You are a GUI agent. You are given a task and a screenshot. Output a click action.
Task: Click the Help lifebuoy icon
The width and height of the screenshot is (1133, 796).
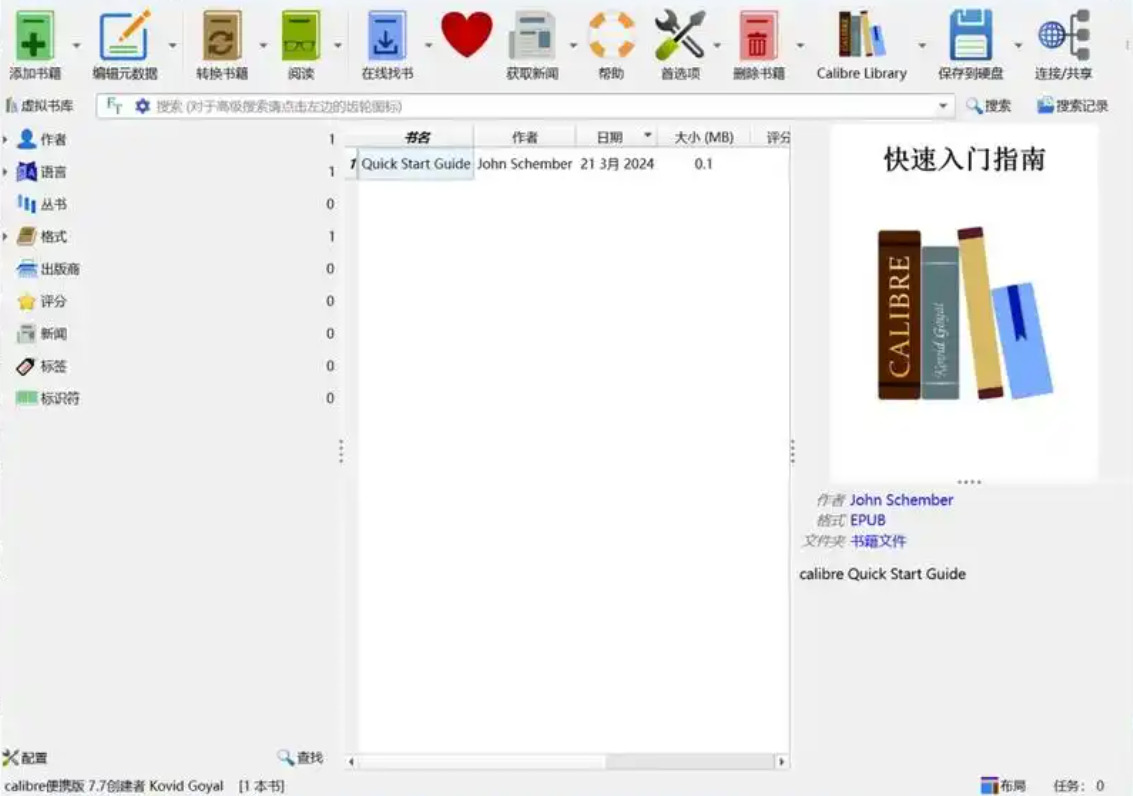[x=611, y=35]
